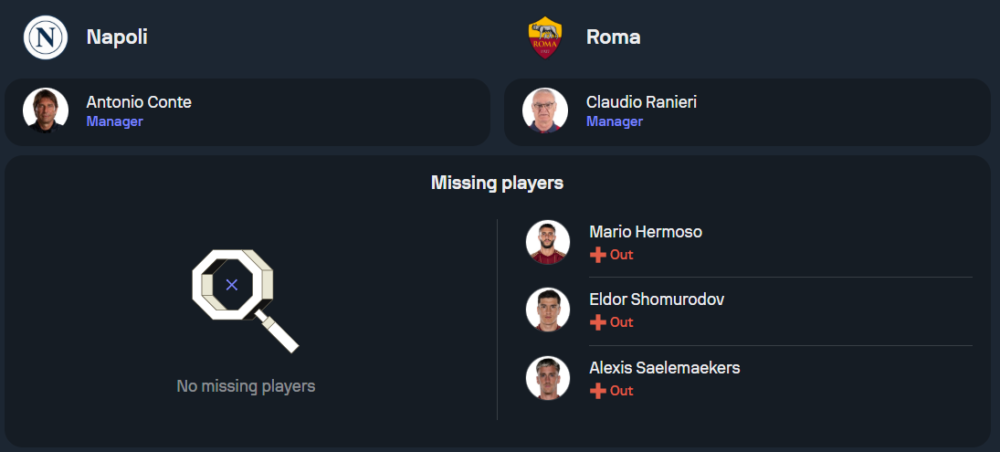Open Claudio Ranieri's avatar photo
Screen dimensions: 1000x452
(x=546, y=111)
